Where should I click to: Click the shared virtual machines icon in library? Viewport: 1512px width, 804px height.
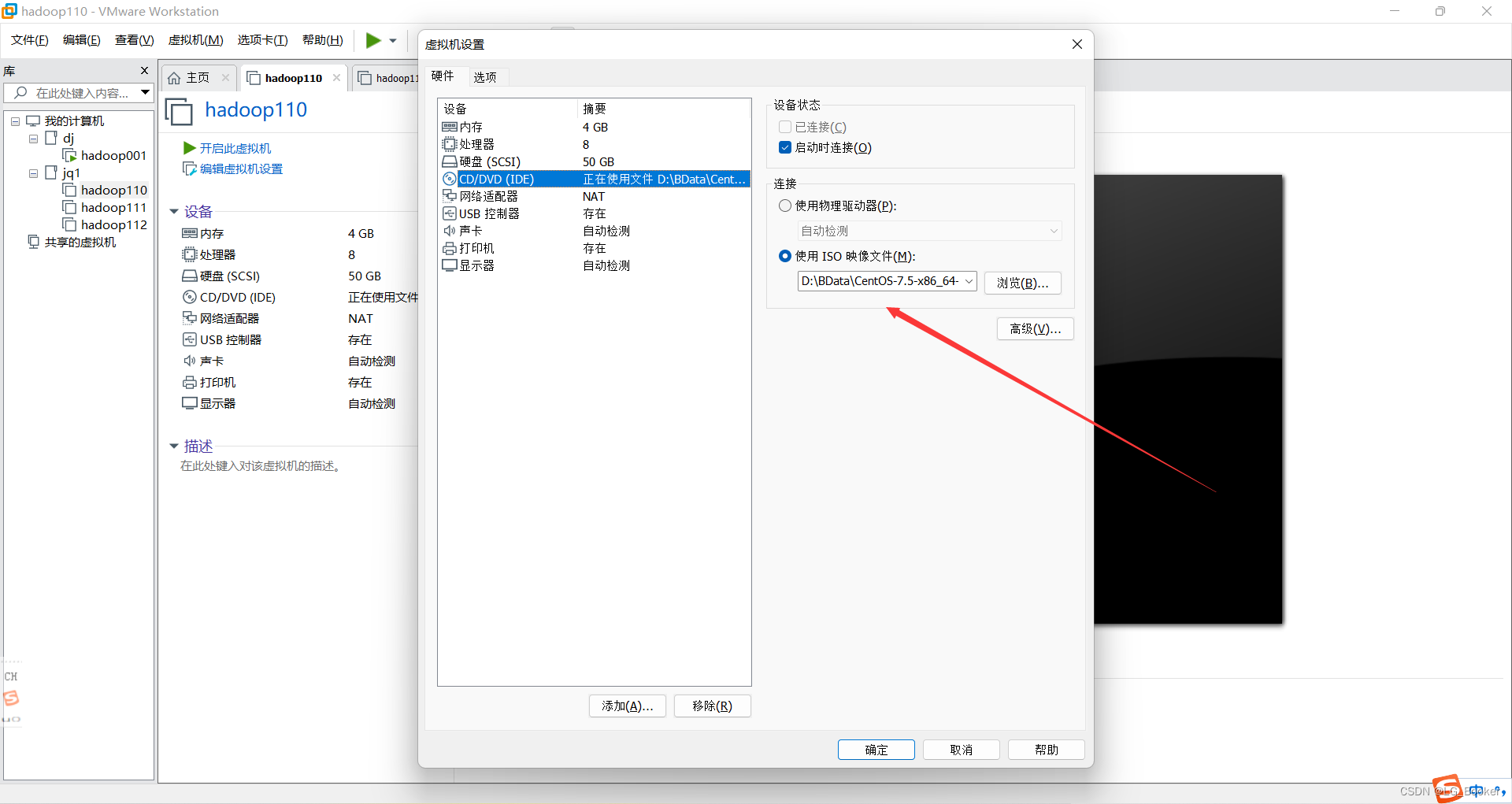pyautogui.click(x=34, y=242)
